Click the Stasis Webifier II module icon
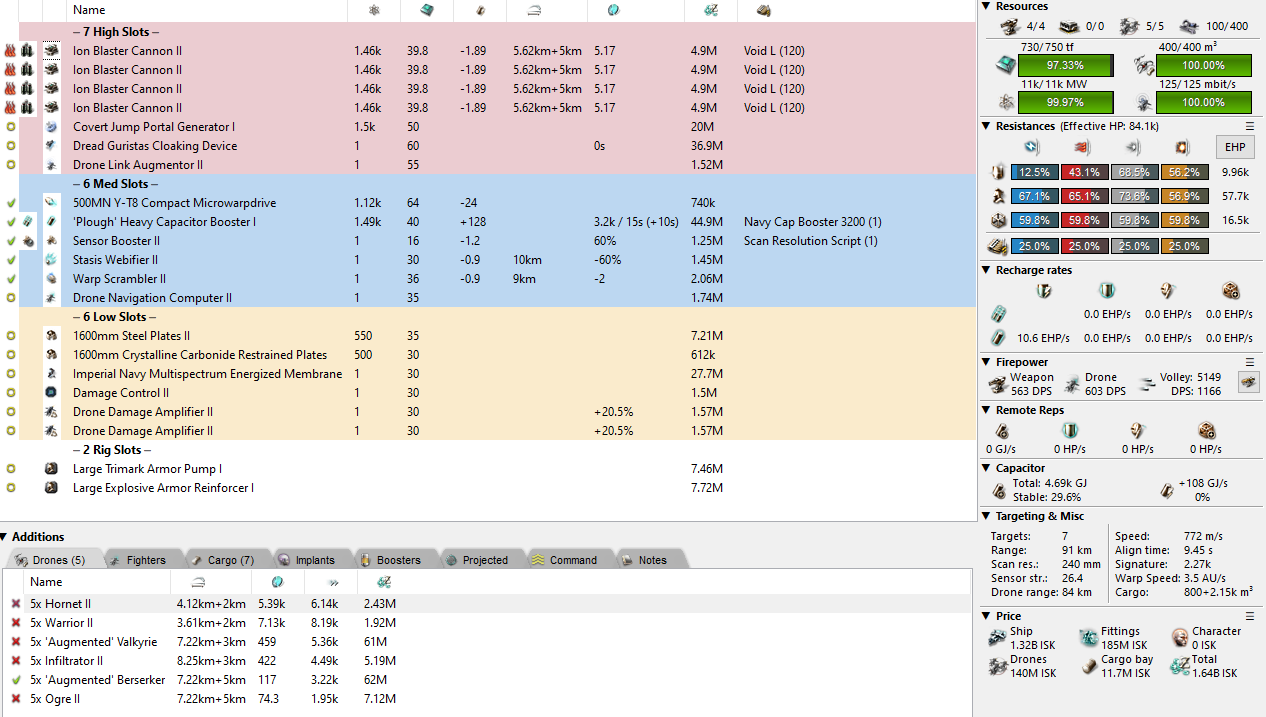Image resolution: width=1266 pixels, height=717 pixels. (x=51, y=260)
